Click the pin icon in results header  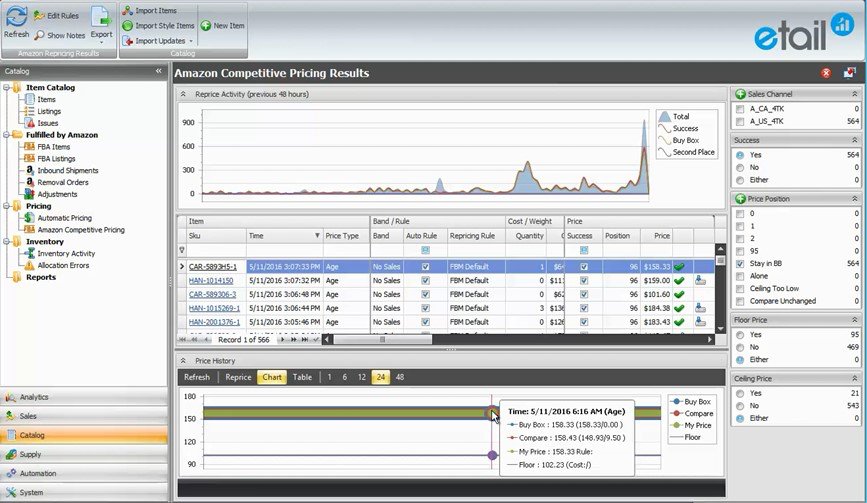pos(849,73)
